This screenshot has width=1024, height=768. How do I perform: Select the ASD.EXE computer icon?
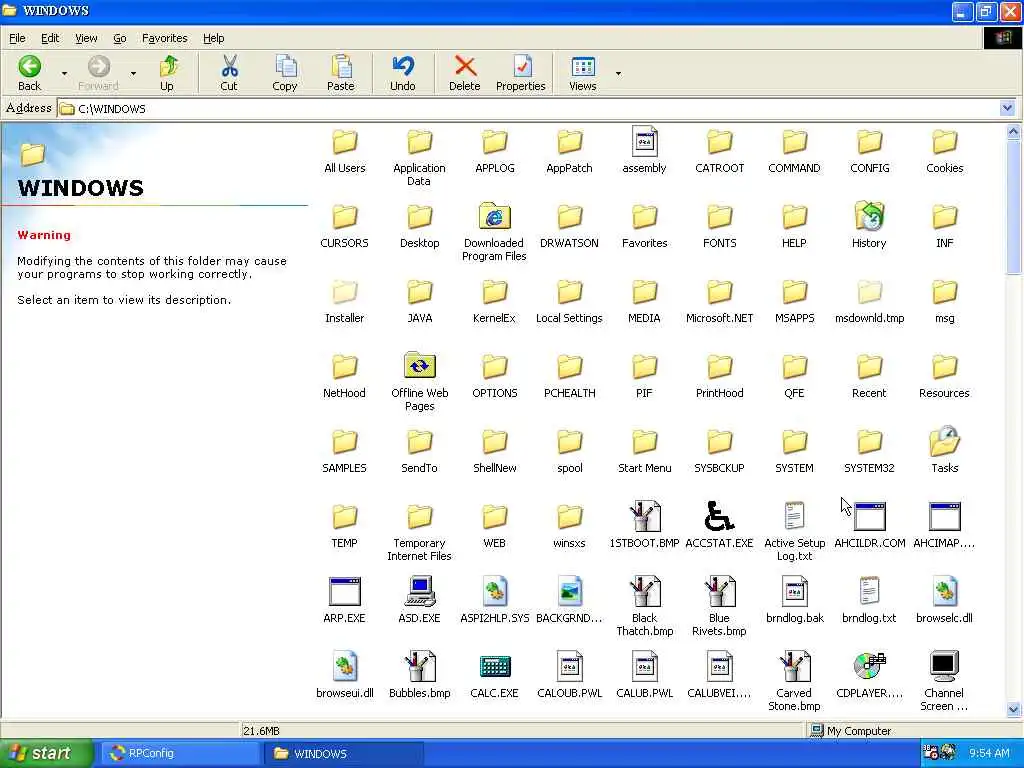tap(419, 592)
